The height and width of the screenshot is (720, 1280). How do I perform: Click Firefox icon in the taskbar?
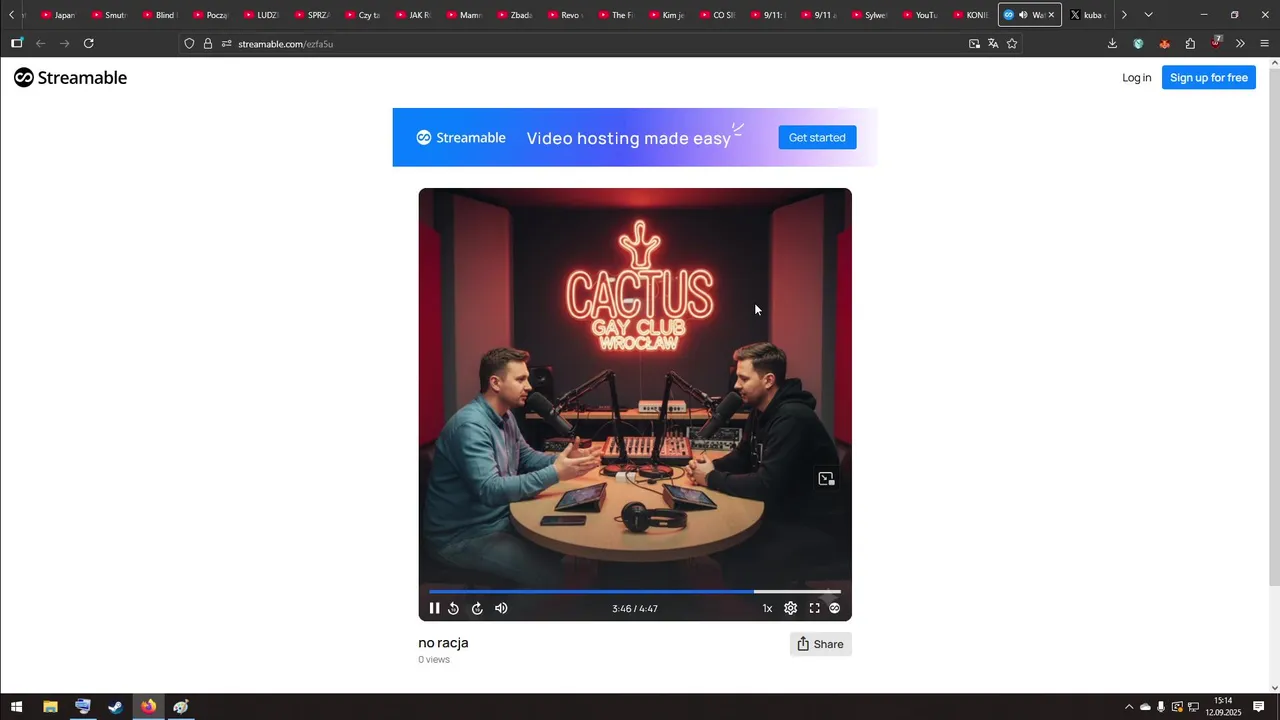(148, 707)
